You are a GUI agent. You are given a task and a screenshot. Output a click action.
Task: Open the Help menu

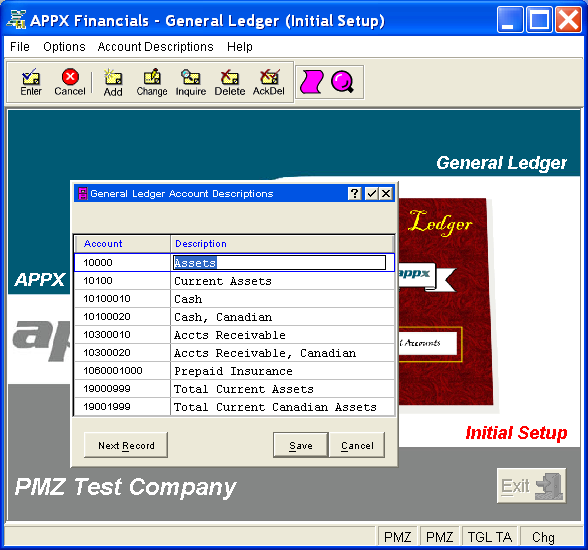click(x=240, y=47)
